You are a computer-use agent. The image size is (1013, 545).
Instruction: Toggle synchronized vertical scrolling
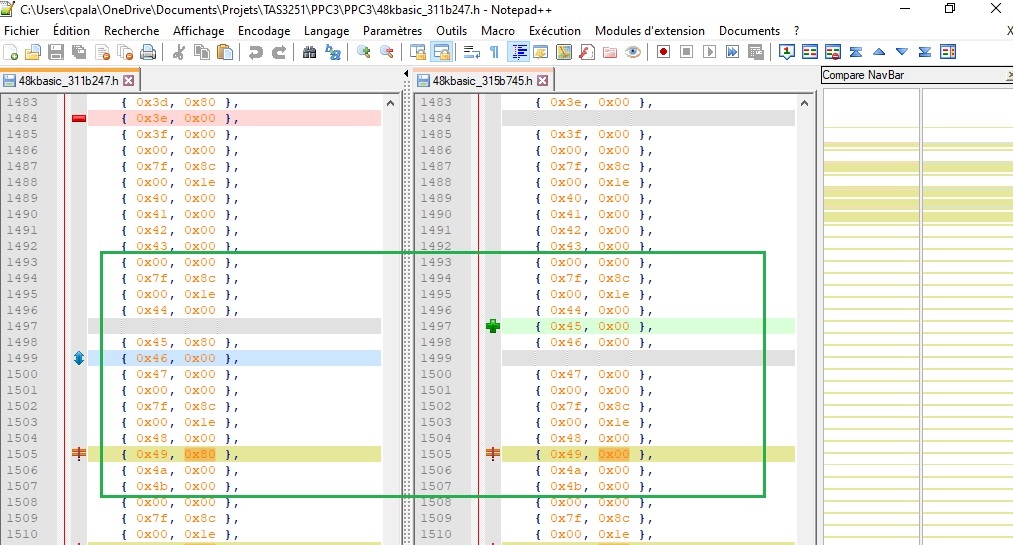click(x=418, y=52)
